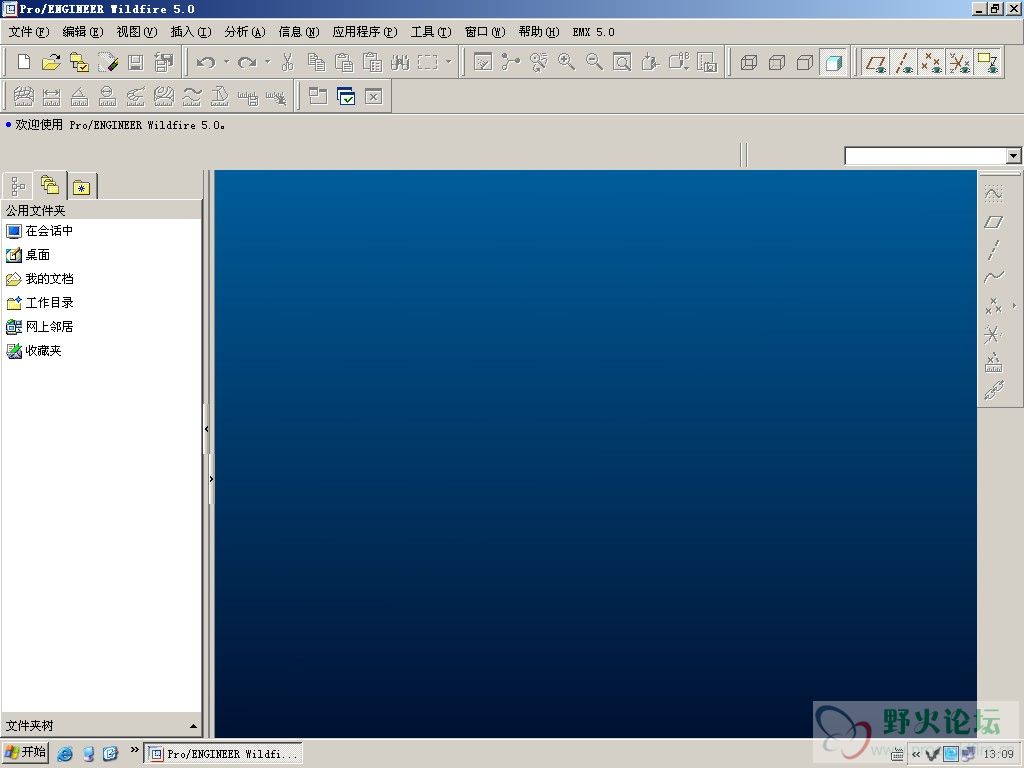Toggle datum axes visibility

pyautogui.click(x=903, y=62)
